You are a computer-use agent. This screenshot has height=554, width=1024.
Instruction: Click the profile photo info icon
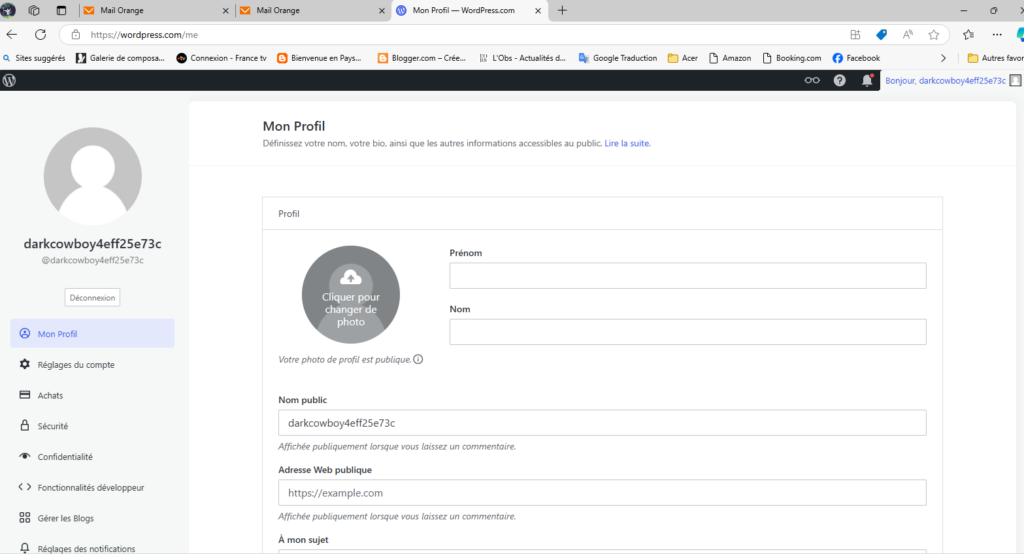click(418, 360)
